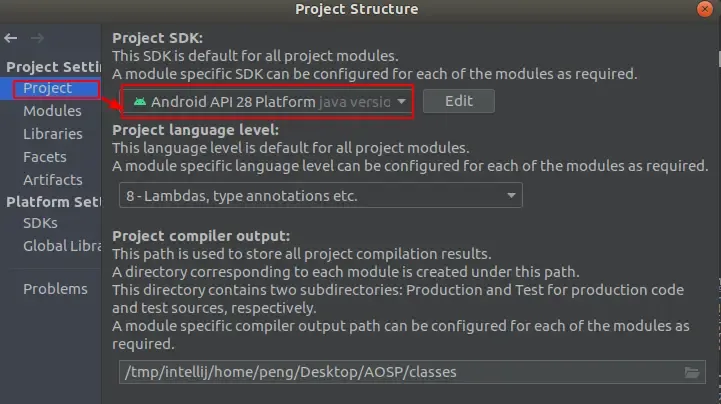
Task: Click the Android icon in the SDK selector
Action: [139, 102]
